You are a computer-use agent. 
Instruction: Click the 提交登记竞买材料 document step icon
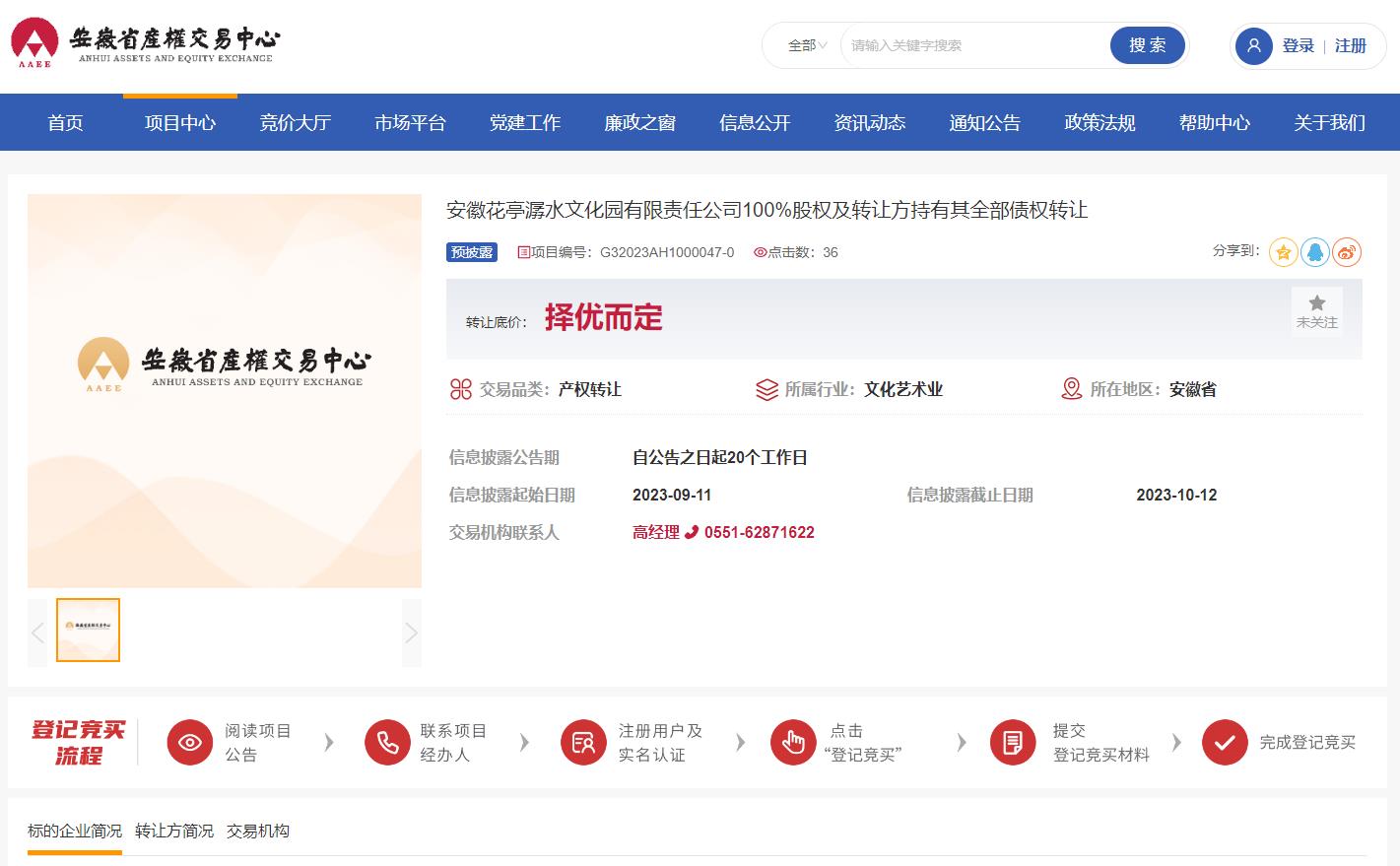(1013, 743)
